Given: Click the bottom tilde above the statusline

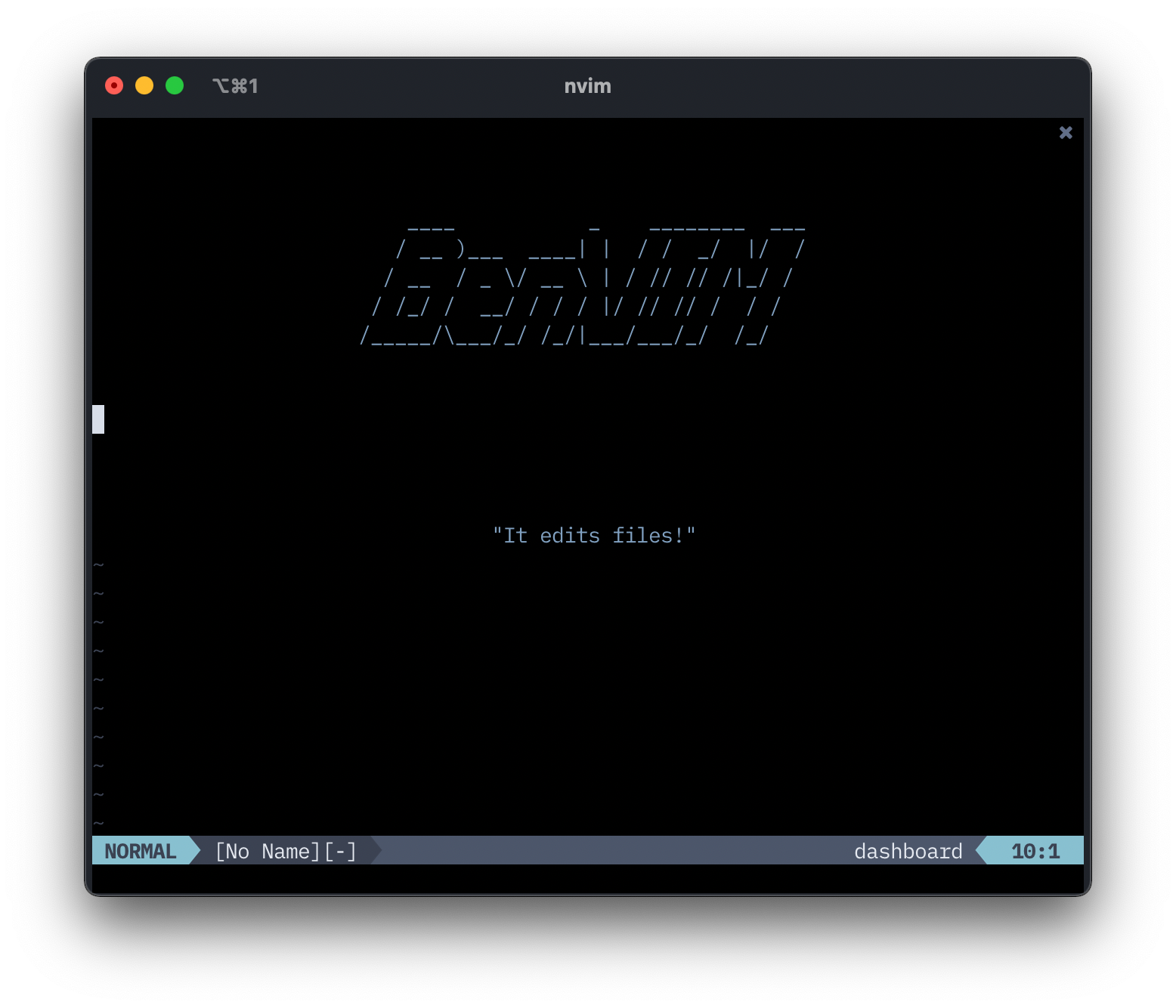Looking at the screenshot, I should point(98,823).
